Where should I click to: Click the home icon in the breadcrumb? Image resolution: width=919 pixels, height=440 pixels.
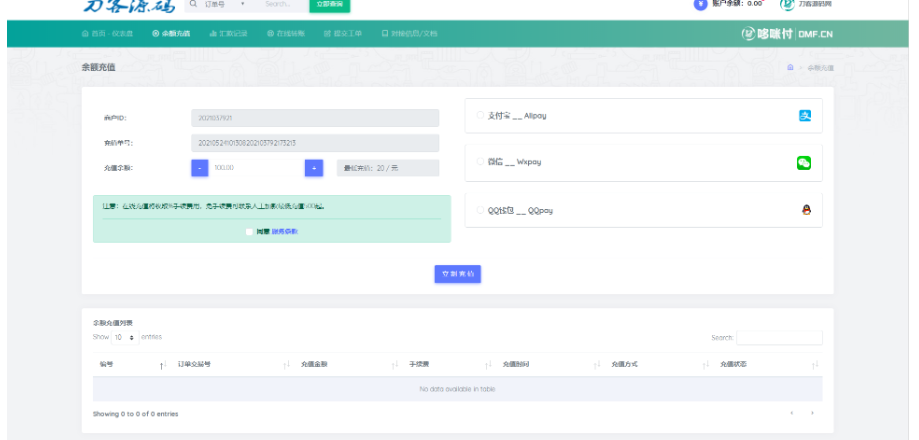tap(790, 67)
